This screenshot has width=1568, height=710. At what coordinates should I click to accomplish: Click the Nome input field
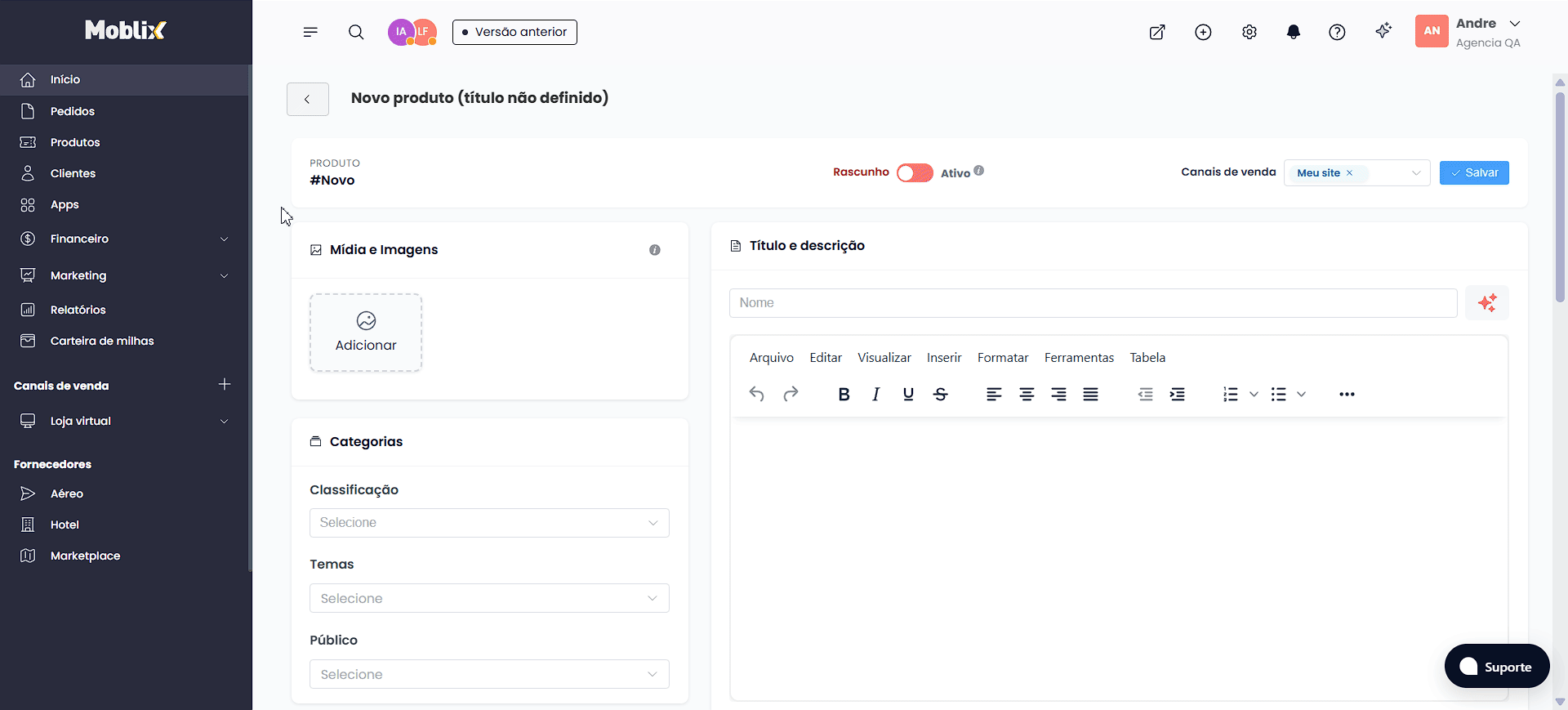coord(1092,303)
